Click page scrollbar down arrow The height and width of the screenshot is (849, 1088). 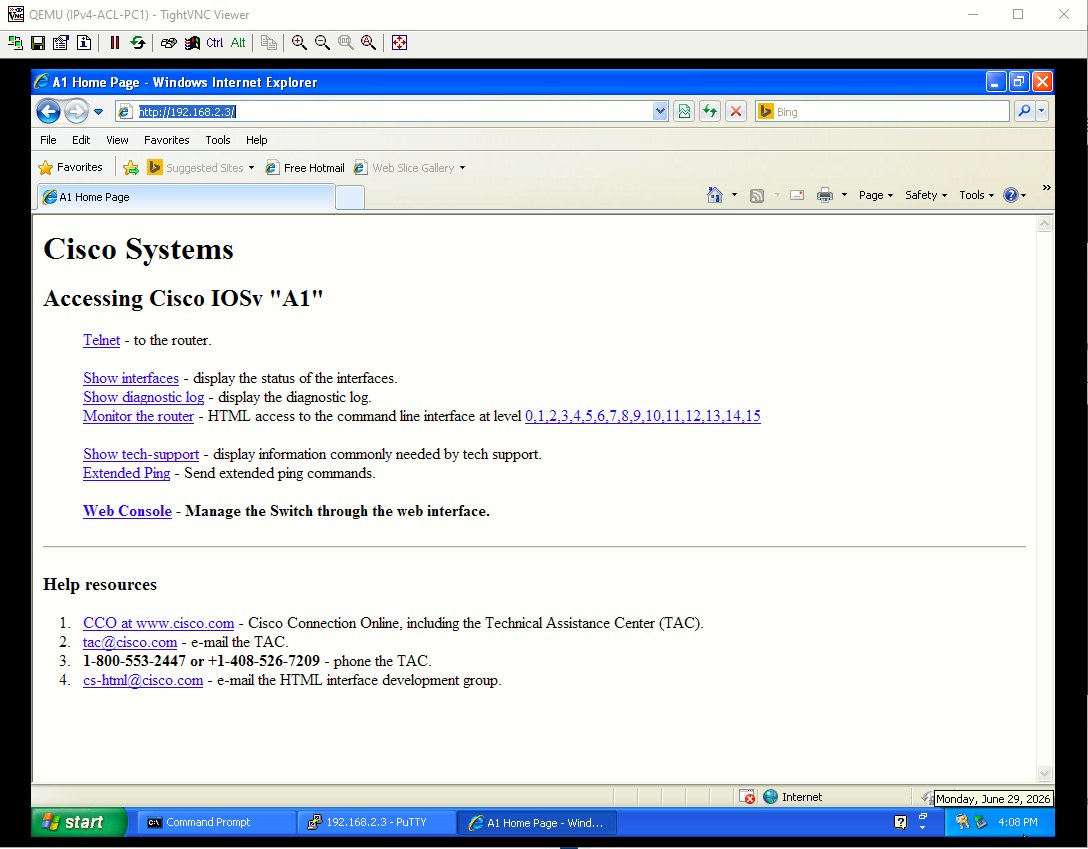[1045, 773]
